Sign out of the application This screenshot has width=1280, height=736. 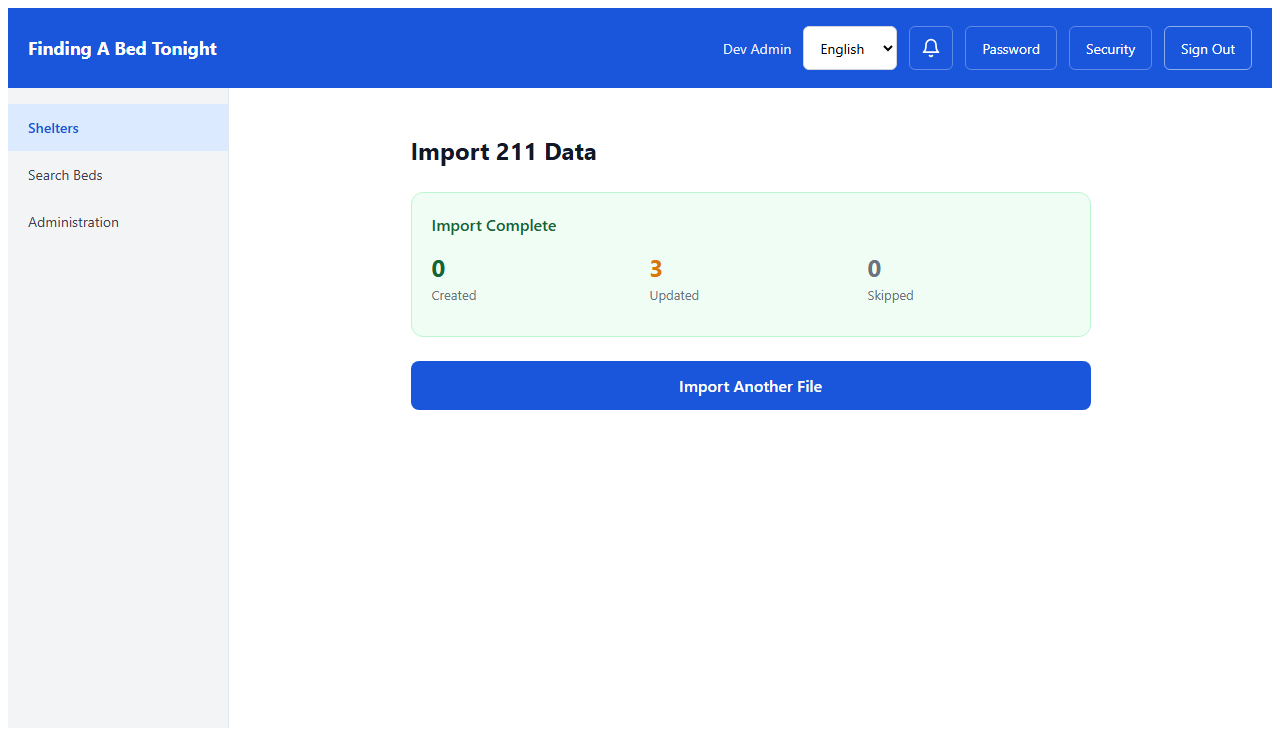pos(1207,47)
